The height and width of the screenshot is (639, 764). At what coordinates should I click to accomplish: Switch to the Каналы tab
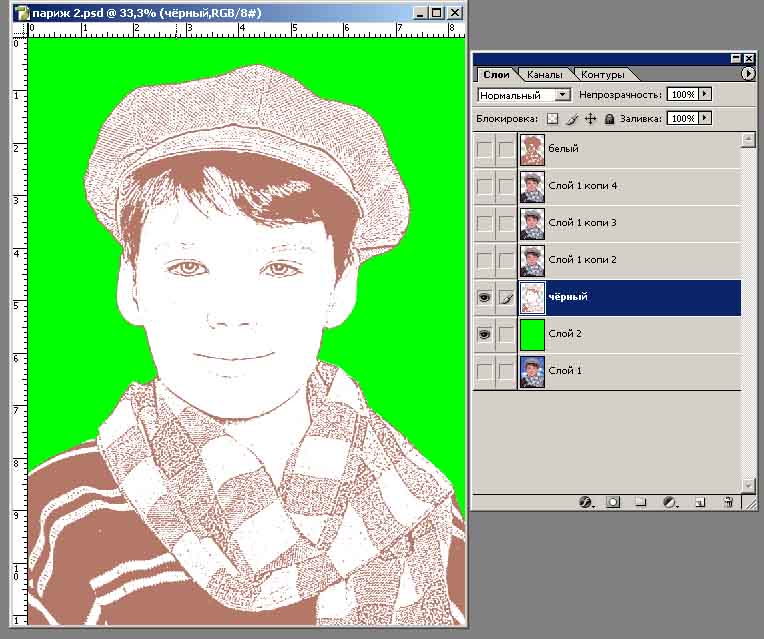coord(545,75)
